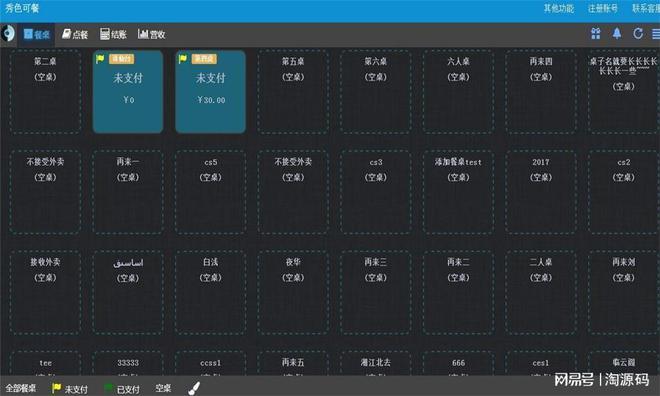The height and width of the screenshot is (396, 660).
Task: Select the table named ces1
Action: 541,363
